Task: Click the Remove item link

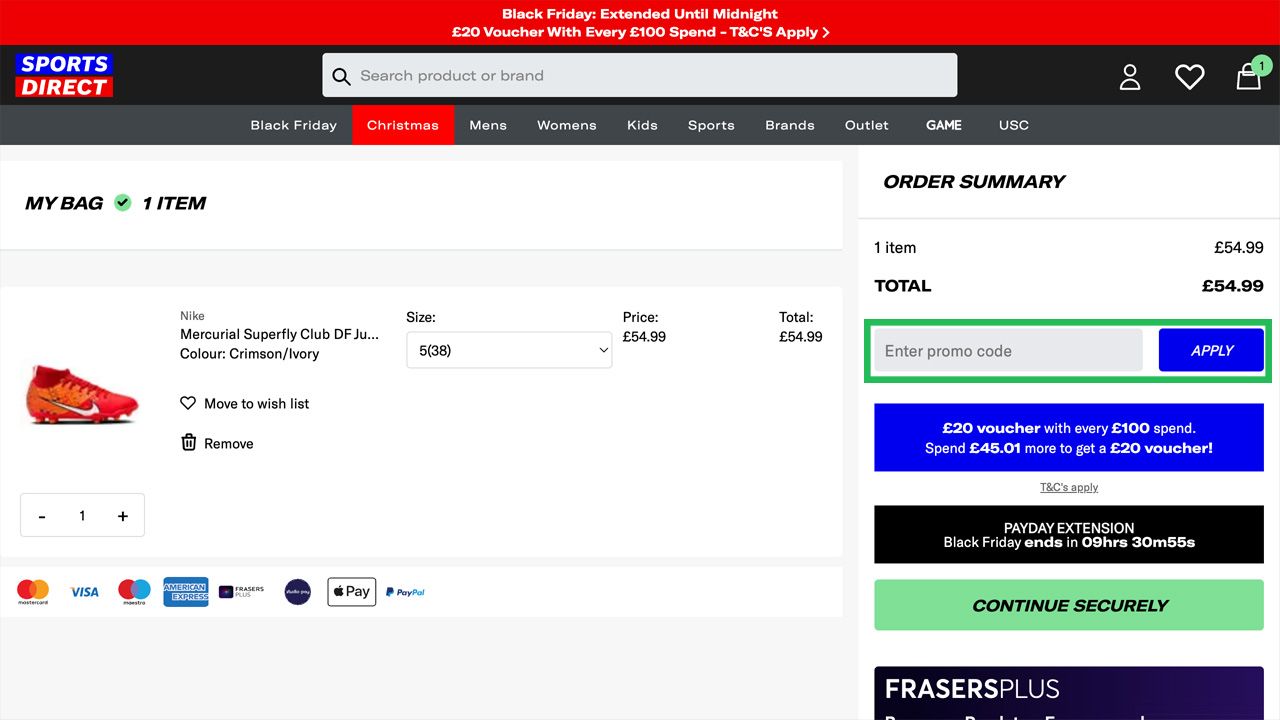Action: (229, 443)
